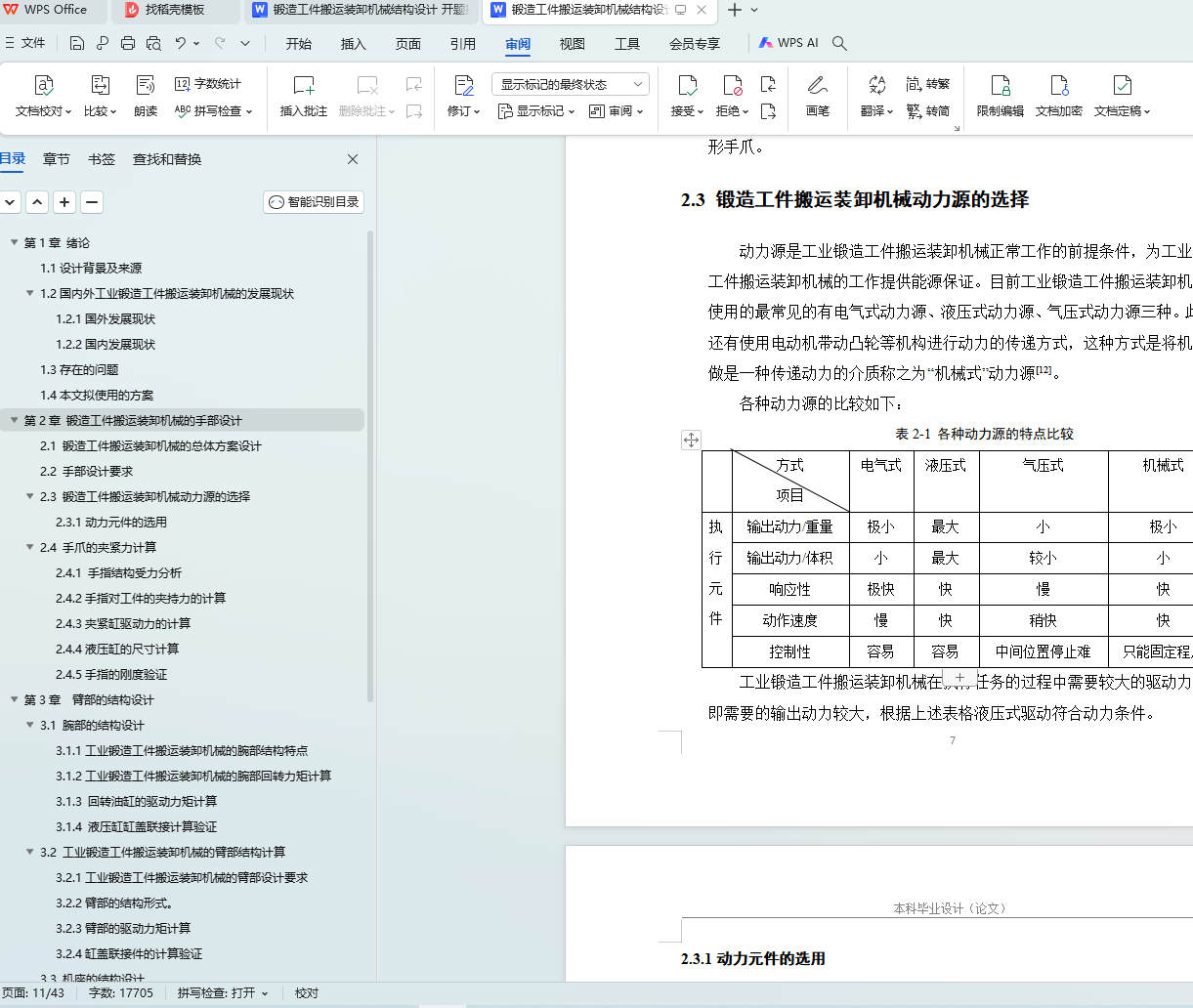Open the 文件 menu
The height and width of the screenshot is (1008, 1193).
[x=25, y=43]
